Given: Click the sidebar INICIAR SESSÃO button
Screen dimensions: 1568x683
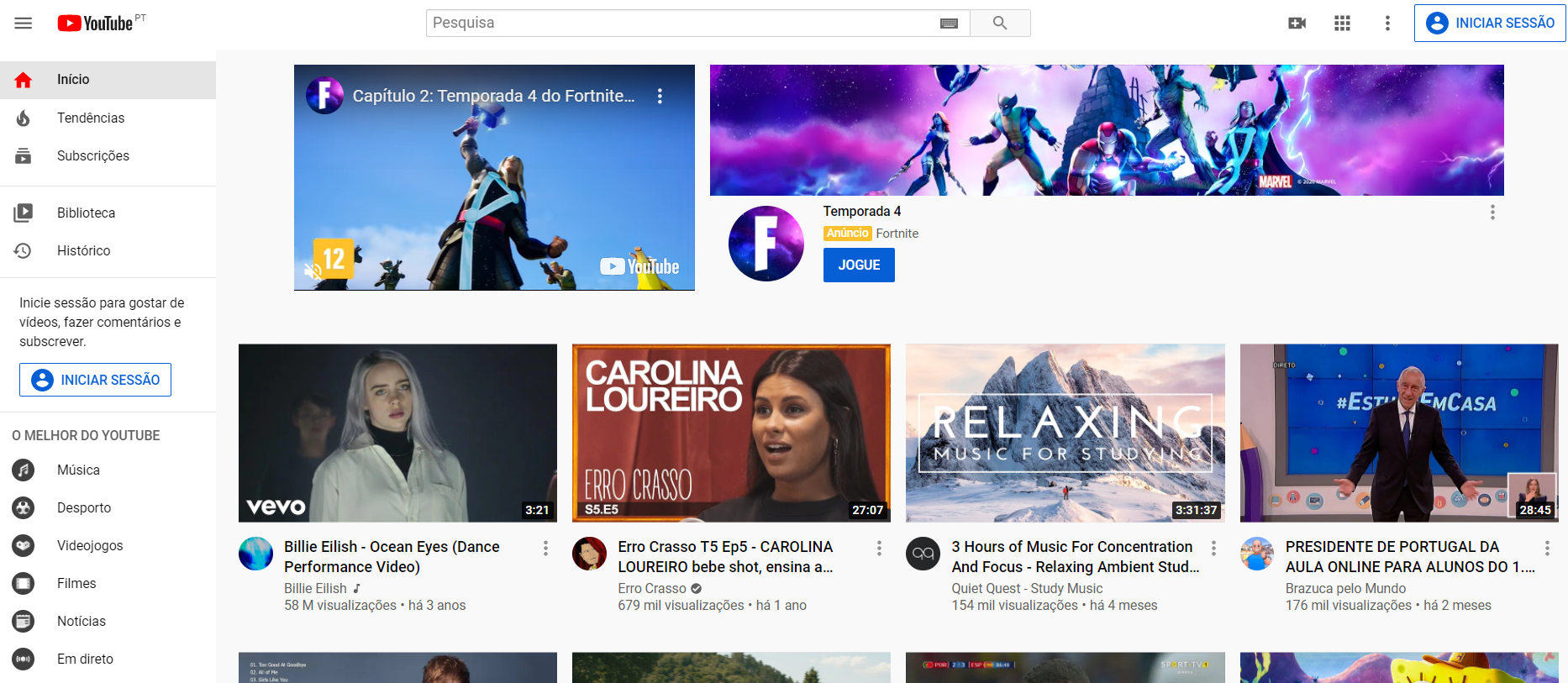Looking at the screenshot, I should coord(95,380).
